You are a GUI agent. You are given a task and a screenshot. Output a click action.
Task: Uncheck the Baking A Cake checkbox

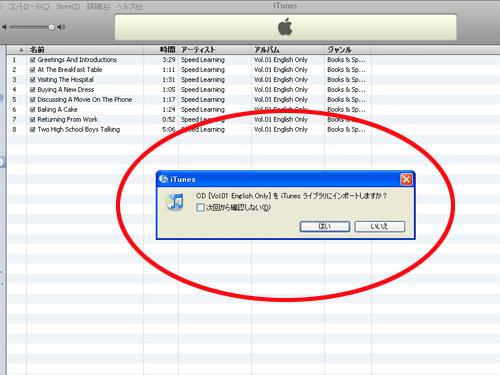click(x=33, y=110)
